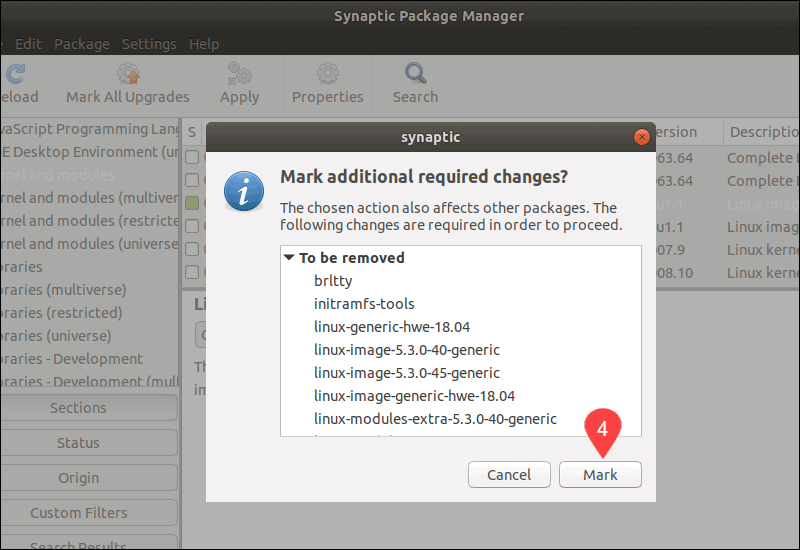This screenshot has height=550, width=800.
Task: Click the Search Results filter button
Action: coord(88,542)
